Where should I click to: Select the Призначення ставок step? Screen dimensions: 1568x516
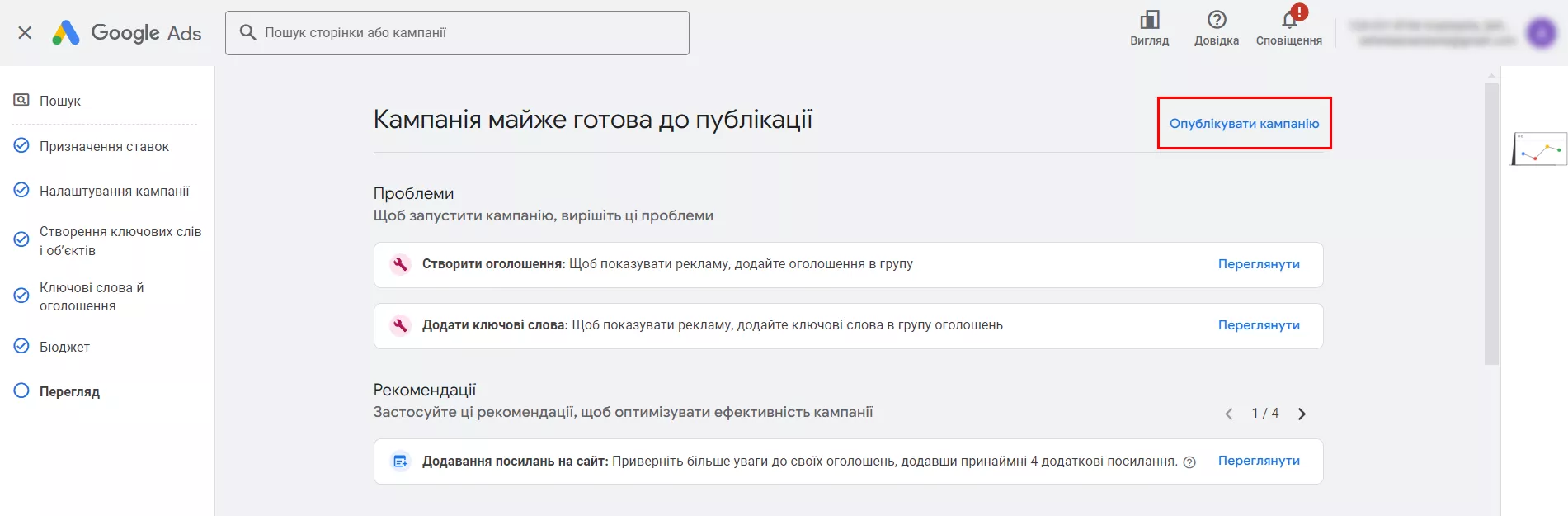click(104, 146)
